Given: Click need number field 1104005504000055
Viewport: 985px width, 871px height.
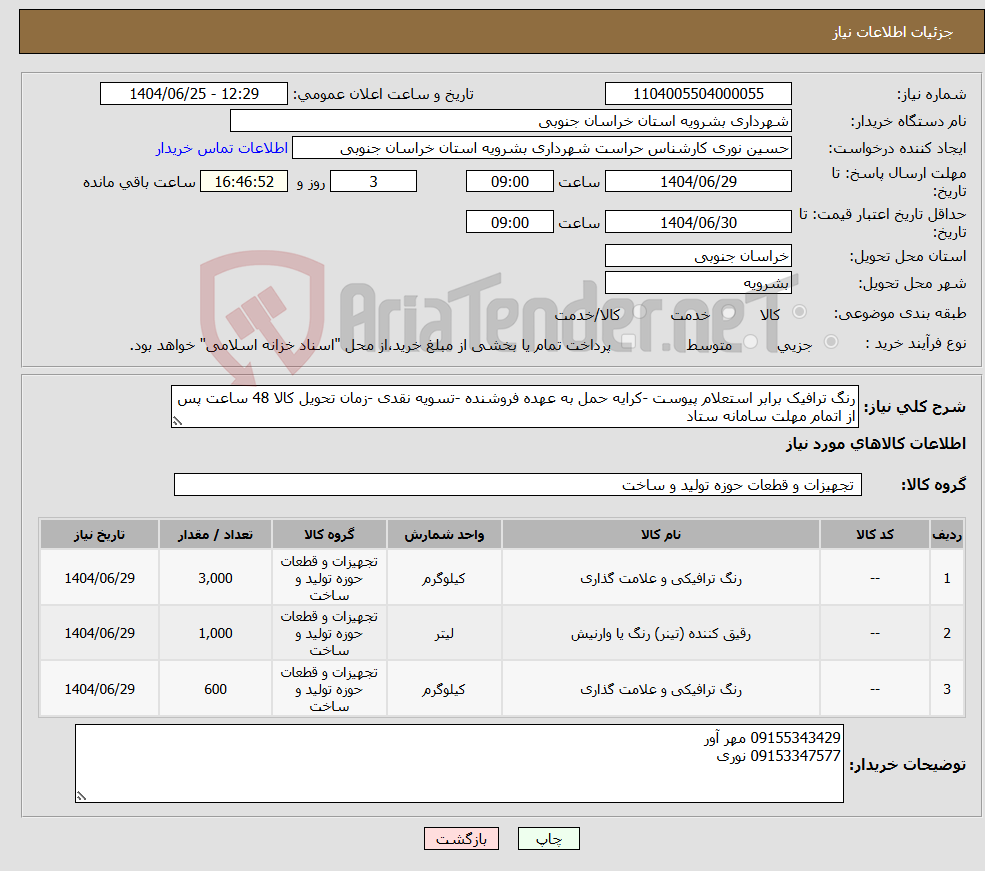Looking at the screenshot, I should (x=698, y=94).
